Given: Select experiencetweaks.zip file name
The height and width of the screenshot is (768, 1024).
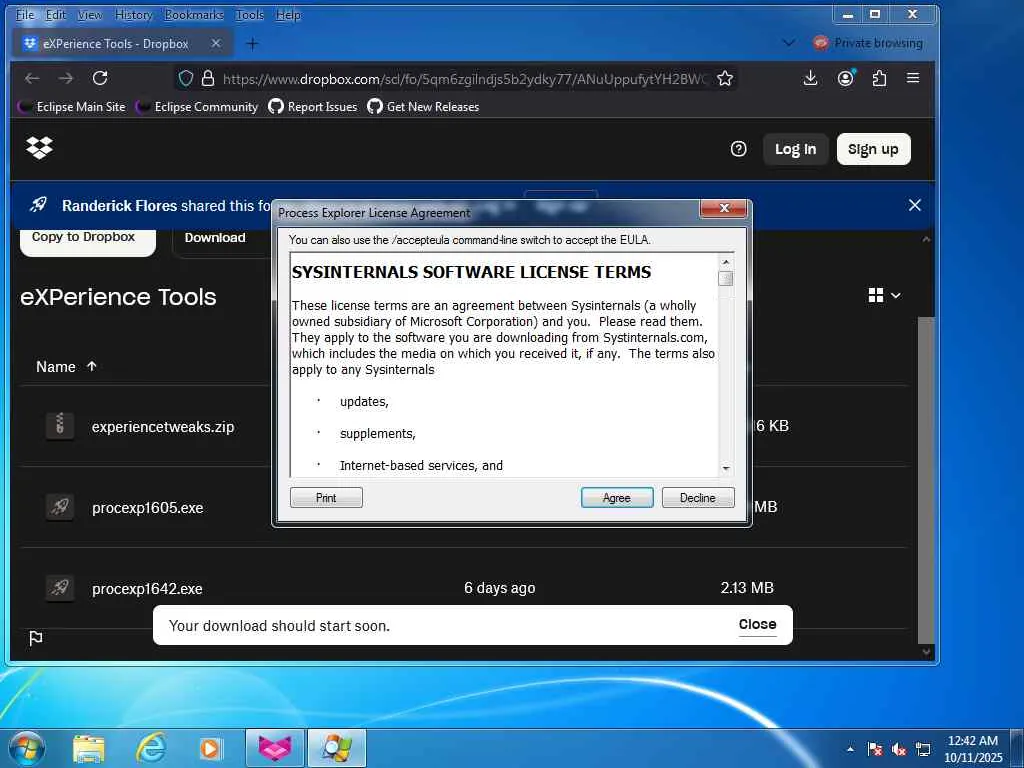Looking at the screenshot, I should (x=163, y=426).
